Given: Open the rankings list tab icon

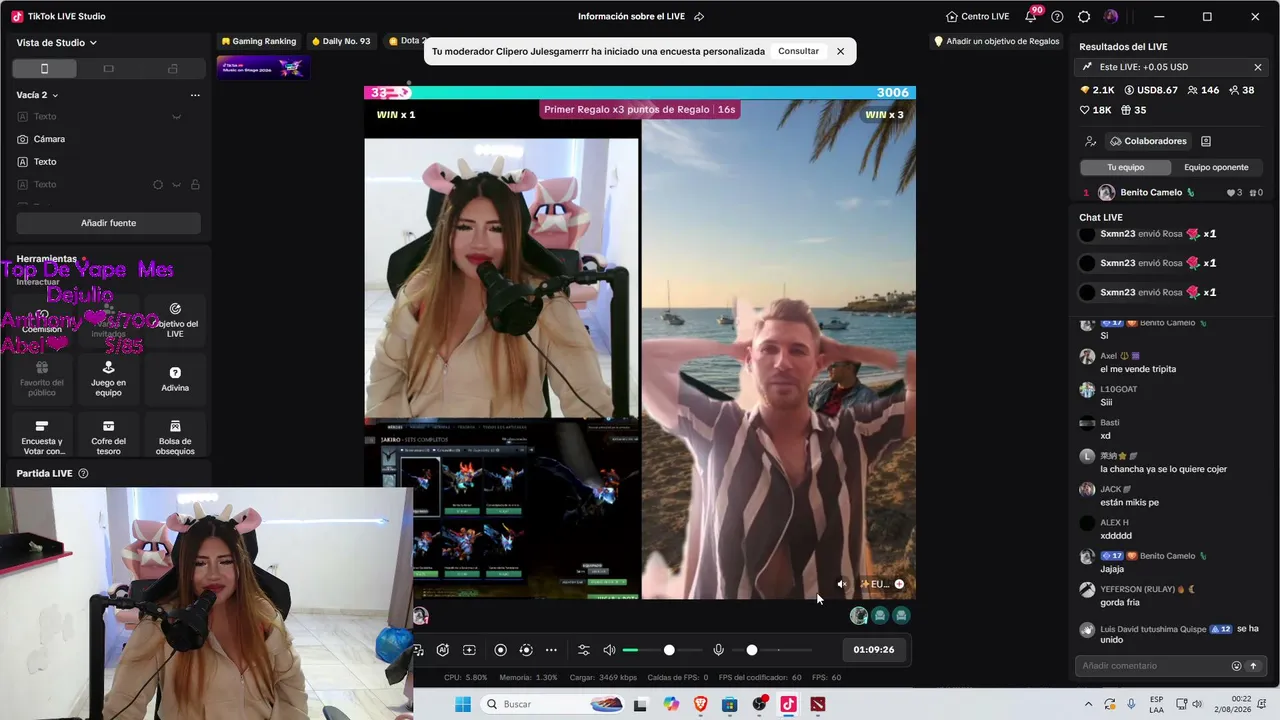Looking at the screenshot, I should pos(1206,141).
